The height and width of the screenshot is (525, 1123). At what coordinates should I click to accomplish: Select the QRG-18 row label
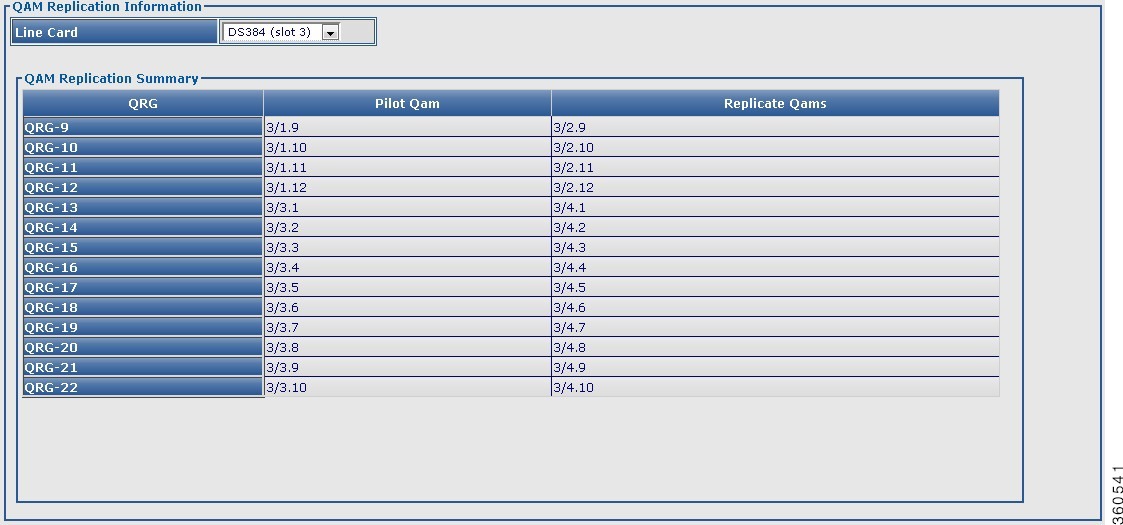pyautogui.click(x=143, y=308)
